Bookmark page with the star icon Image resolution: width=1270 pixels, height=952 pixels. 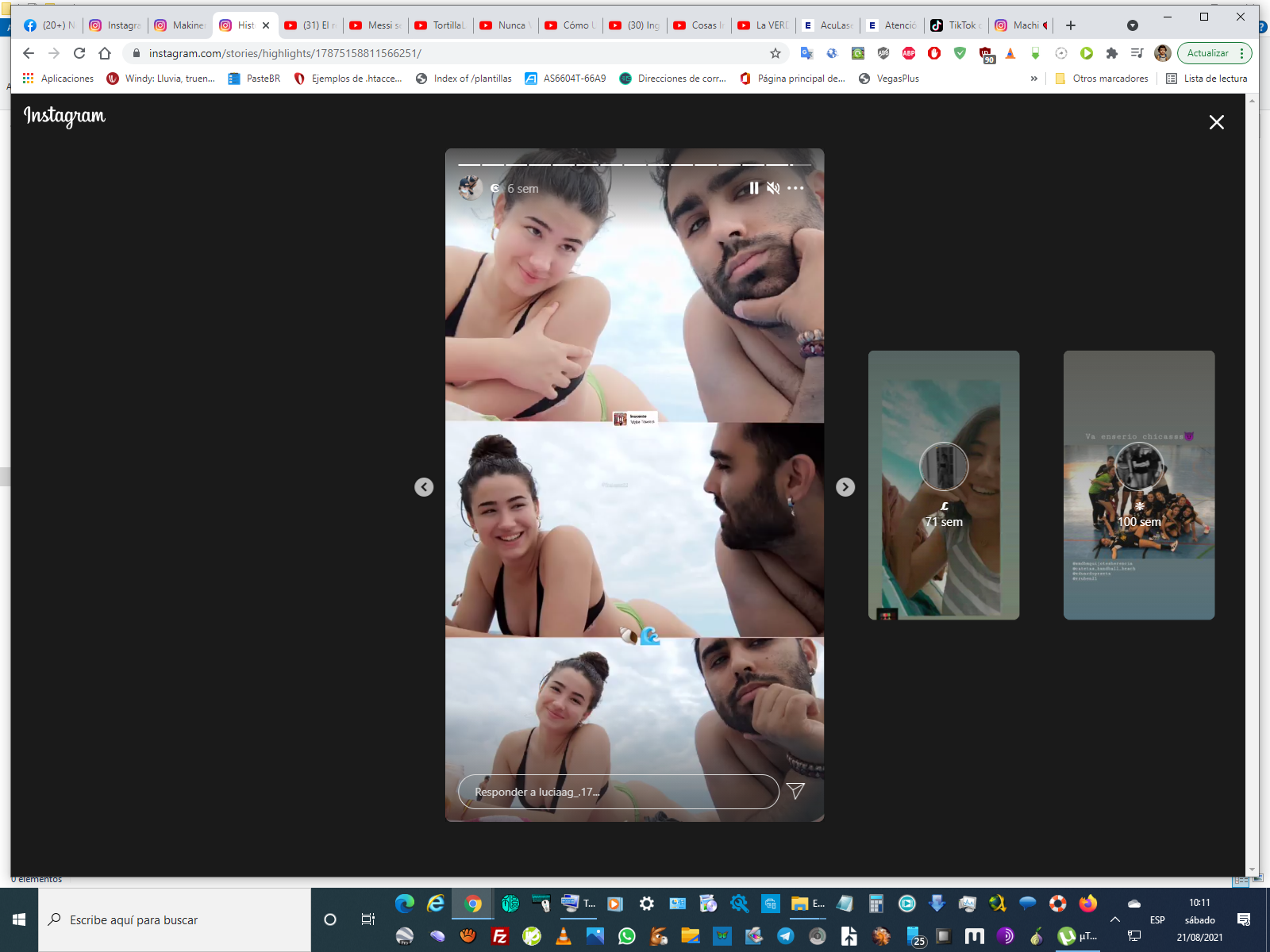775,53
